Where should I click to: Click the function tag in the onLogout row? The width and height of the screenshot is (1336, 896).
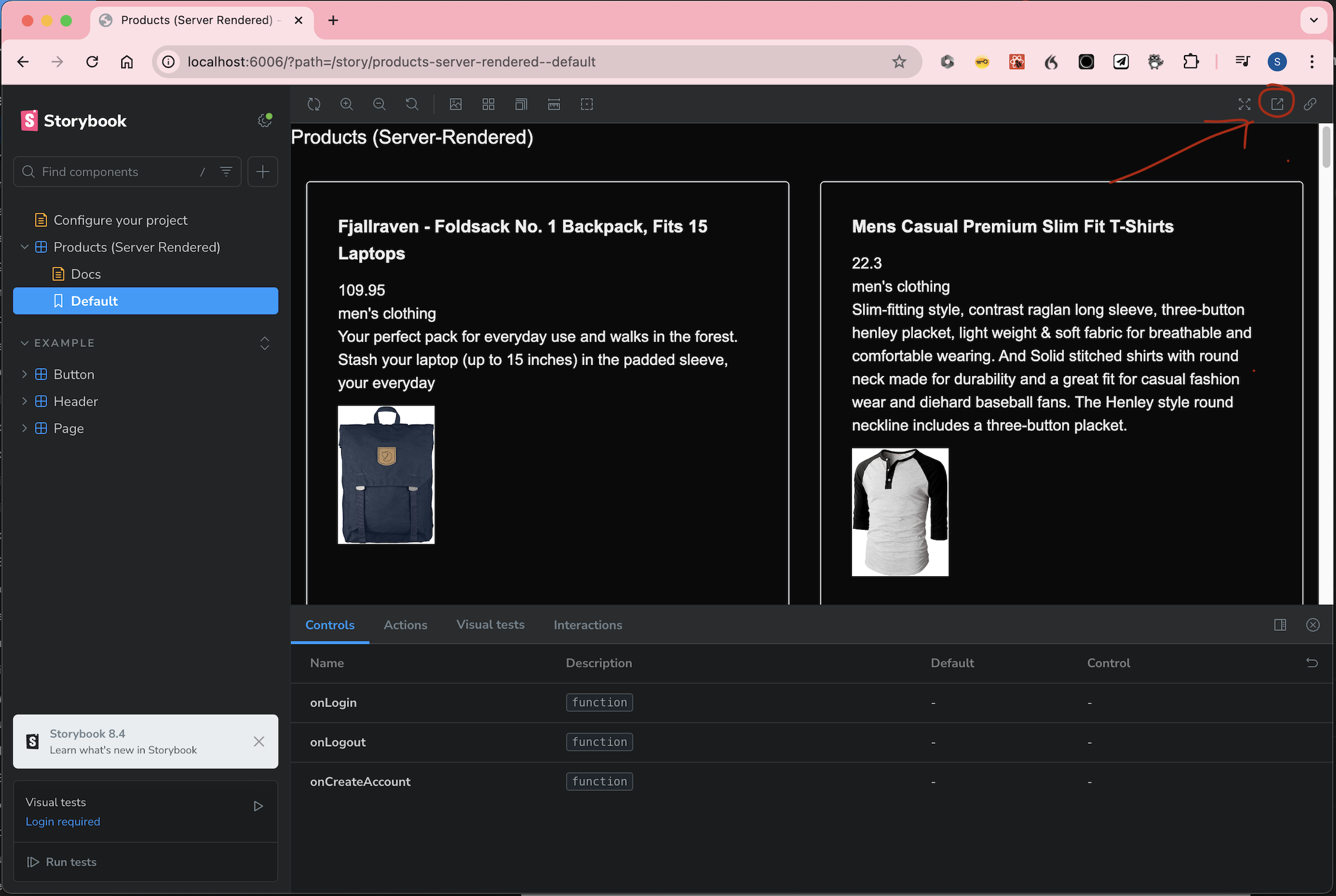click(600, 742)
